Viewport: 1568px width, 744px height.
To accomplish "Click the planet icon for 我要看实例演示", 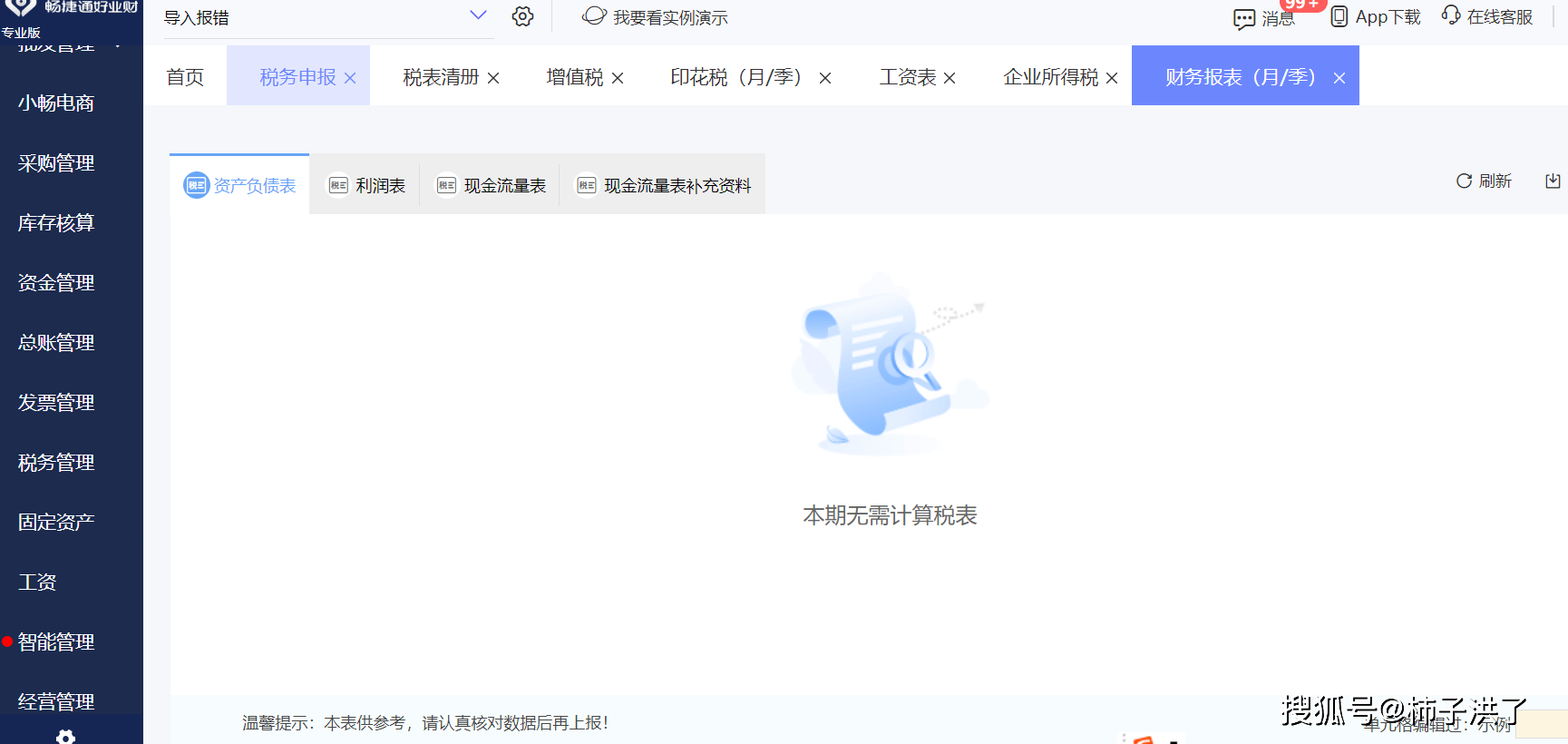I will 594,16.
